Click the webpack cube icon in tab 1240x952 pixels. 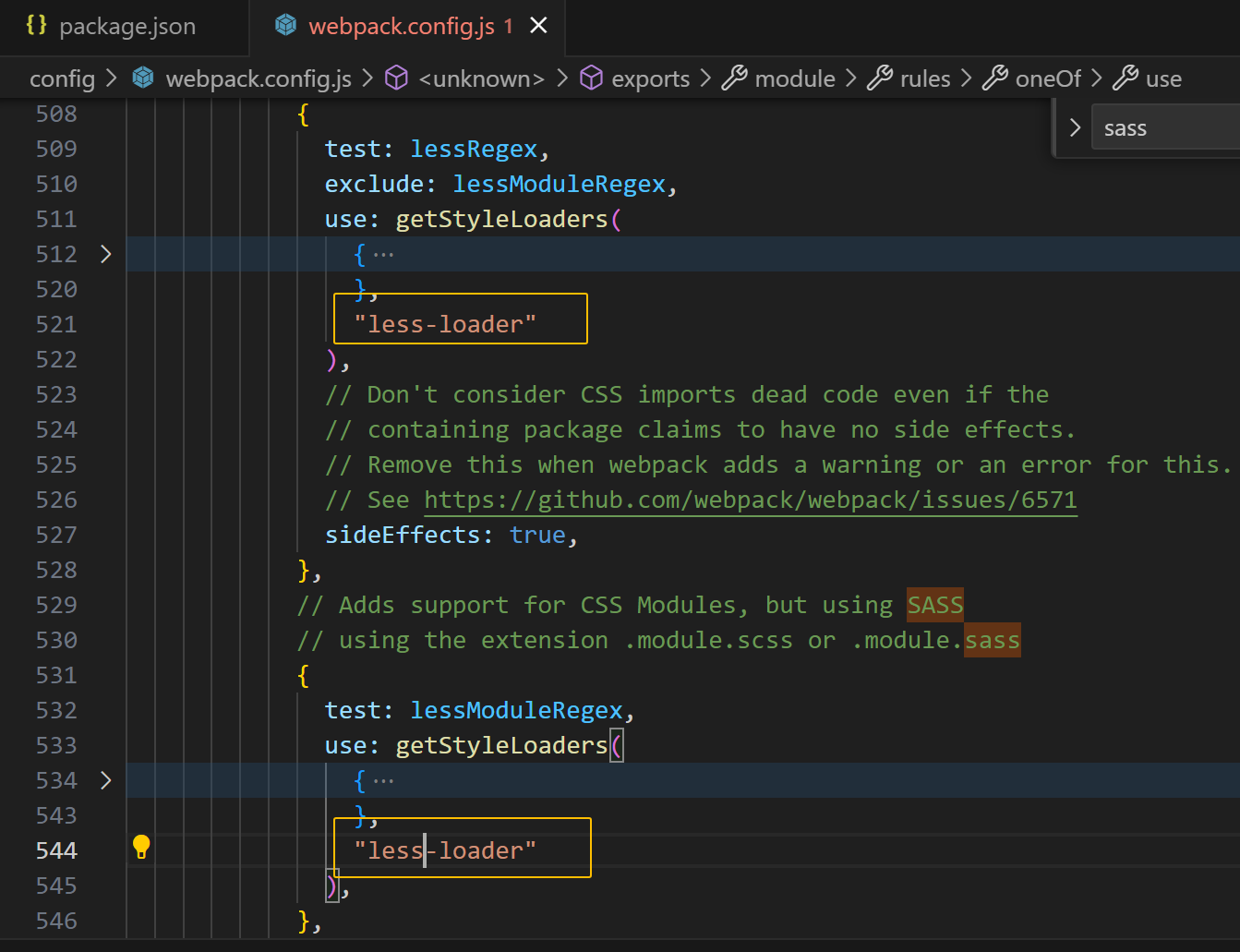pos(285,25)
